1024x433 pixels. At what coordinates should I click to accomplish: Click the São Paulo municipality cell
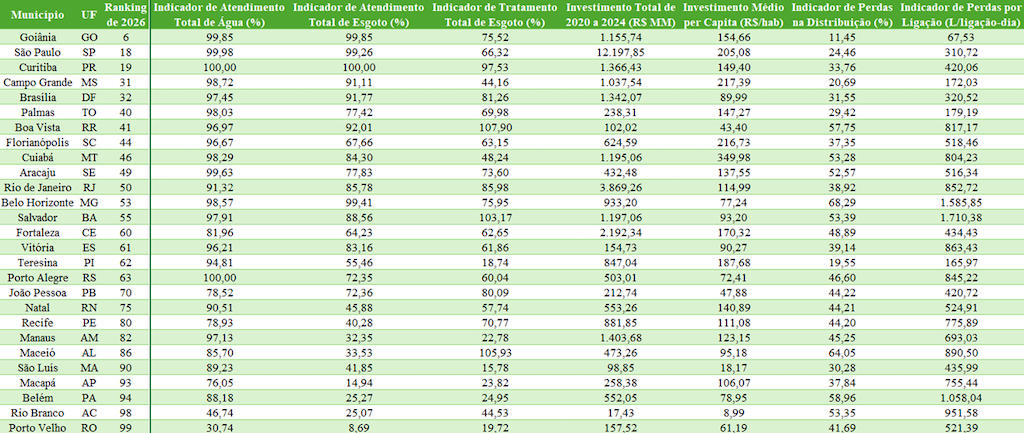point(38,52)
